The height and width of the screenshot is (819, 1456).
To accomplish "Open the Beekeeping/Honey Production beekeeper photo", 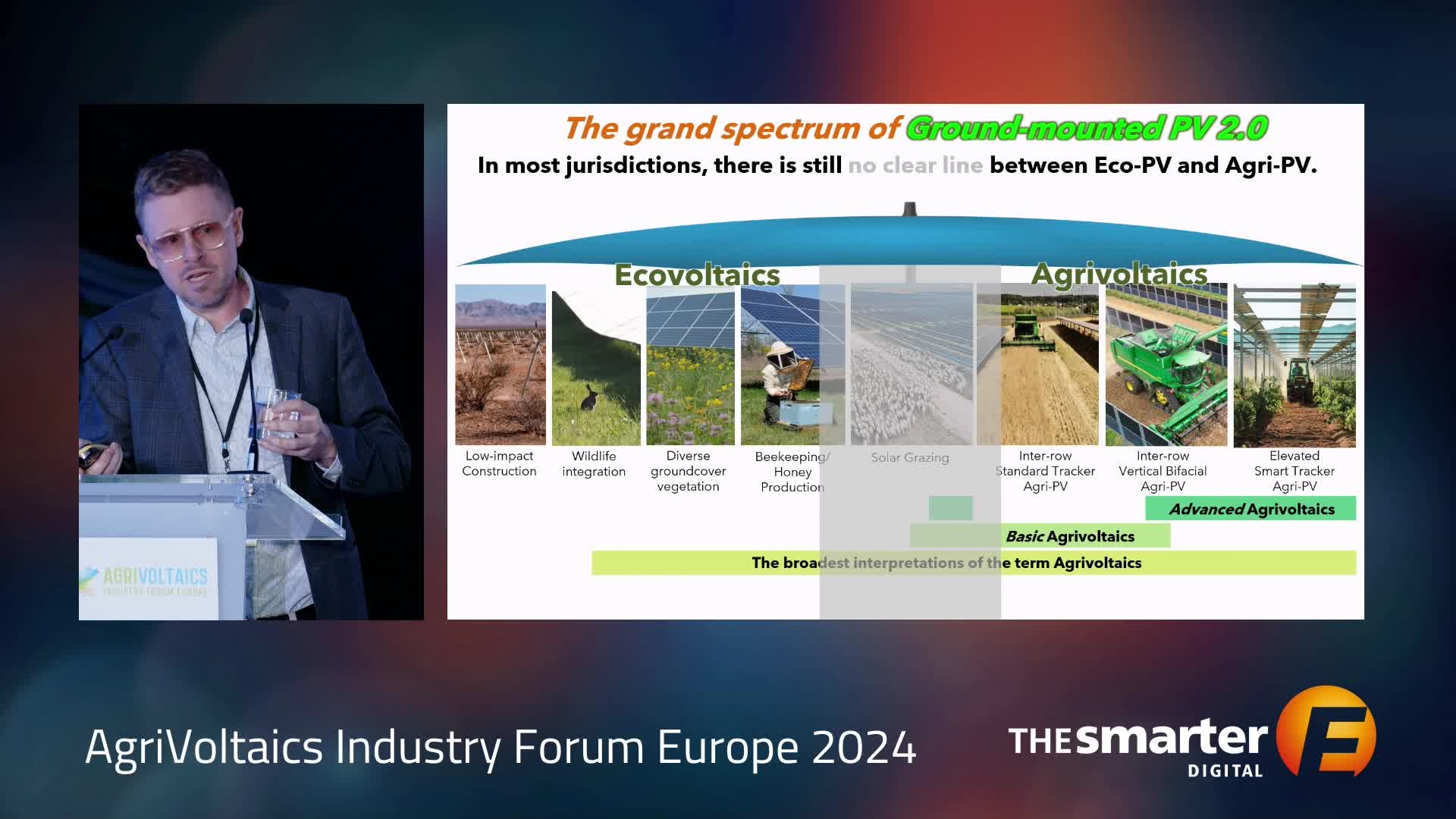I will coord(792,365).
